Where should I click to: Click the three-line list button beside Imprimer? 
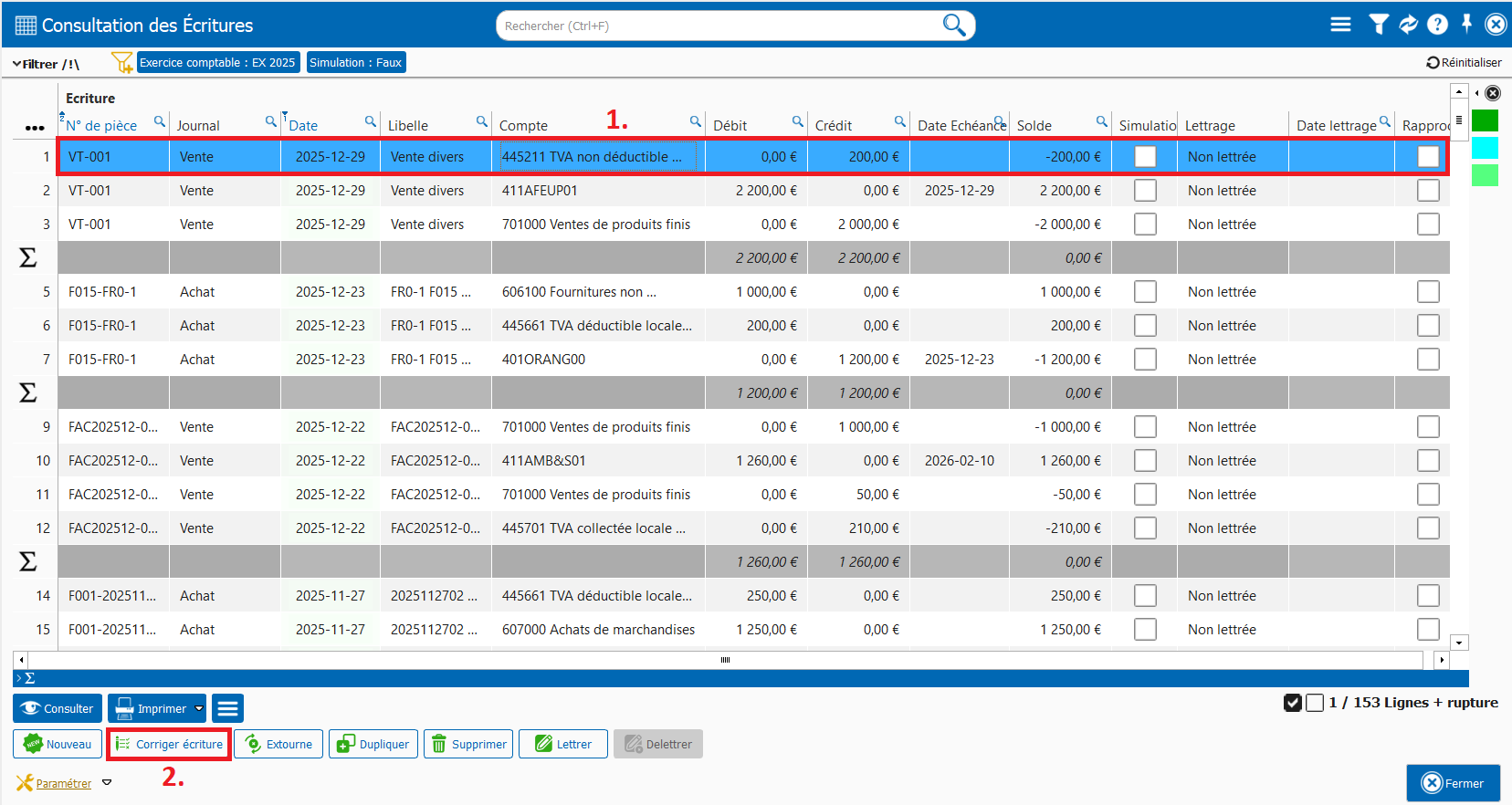(227, 708)
